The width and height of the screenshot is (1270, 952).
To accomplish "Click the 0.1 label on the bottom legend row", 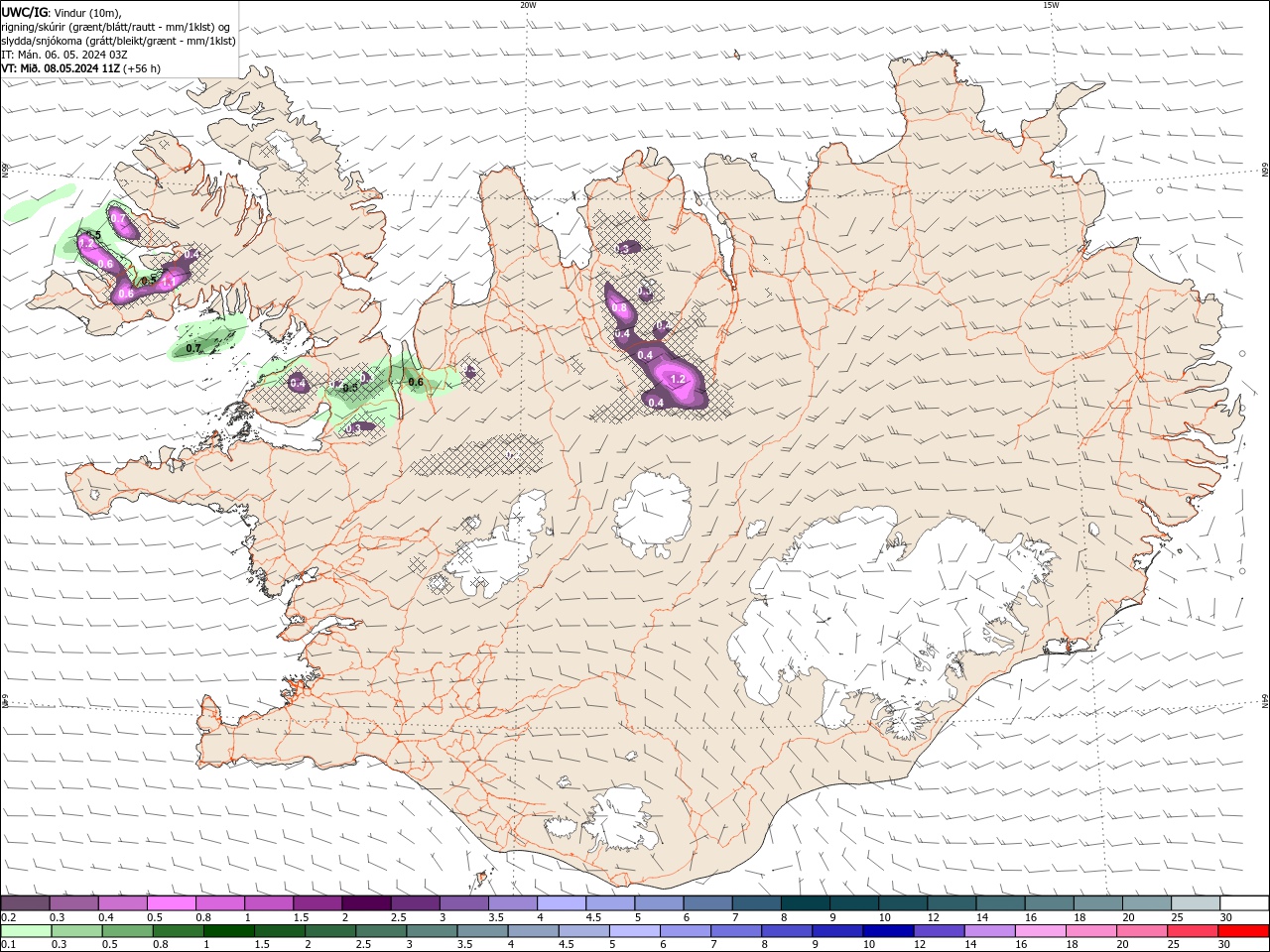I will click(8, 945).
